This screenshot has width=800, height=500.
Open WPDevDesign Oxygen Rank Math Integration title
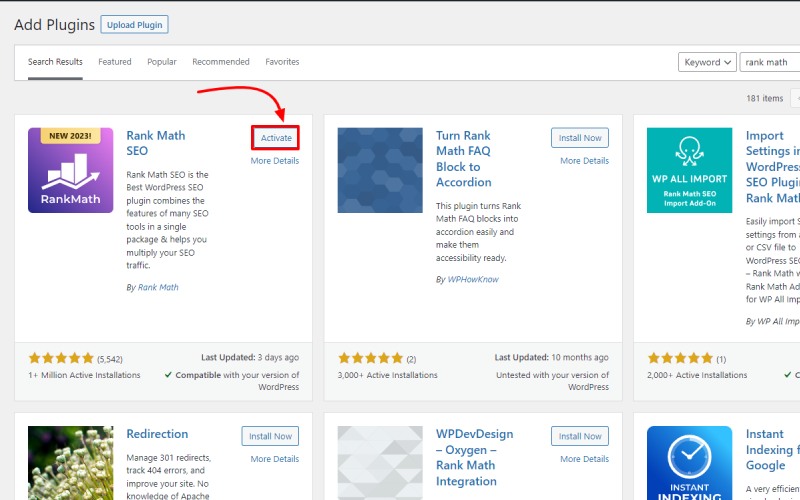coord(474,457)
